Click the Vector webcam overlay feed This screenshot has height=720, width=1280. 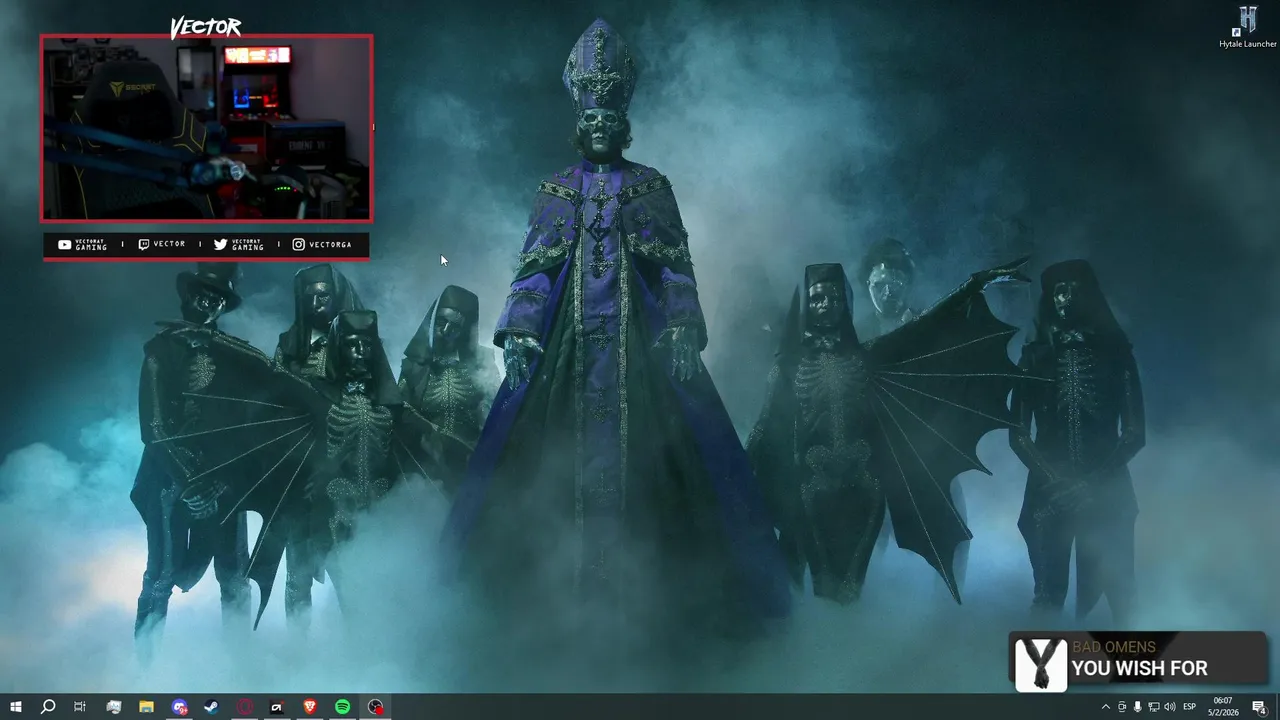(x=206, y=128)
